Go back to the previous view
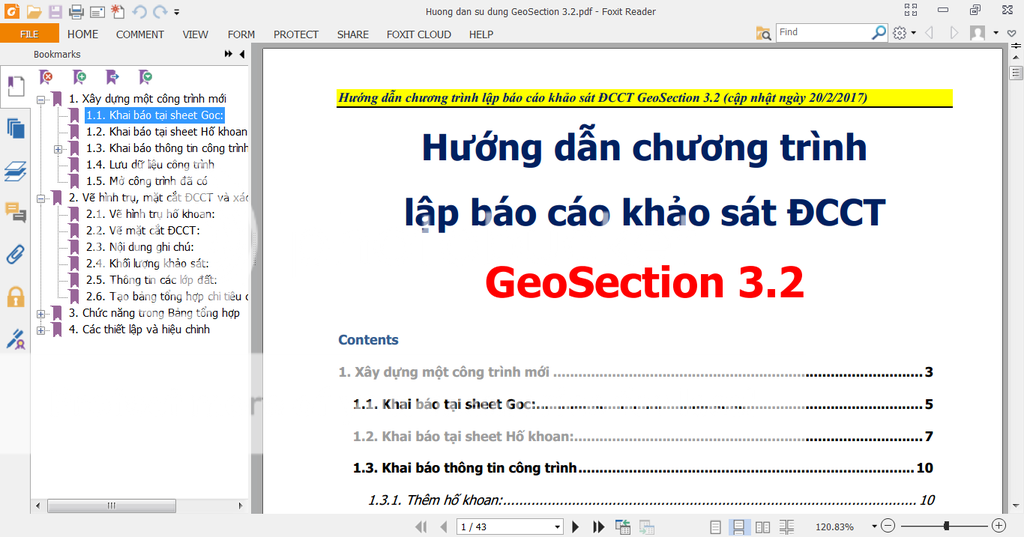Image resolution: width=1024 pixels, height=537 pixels. (623, 527)
